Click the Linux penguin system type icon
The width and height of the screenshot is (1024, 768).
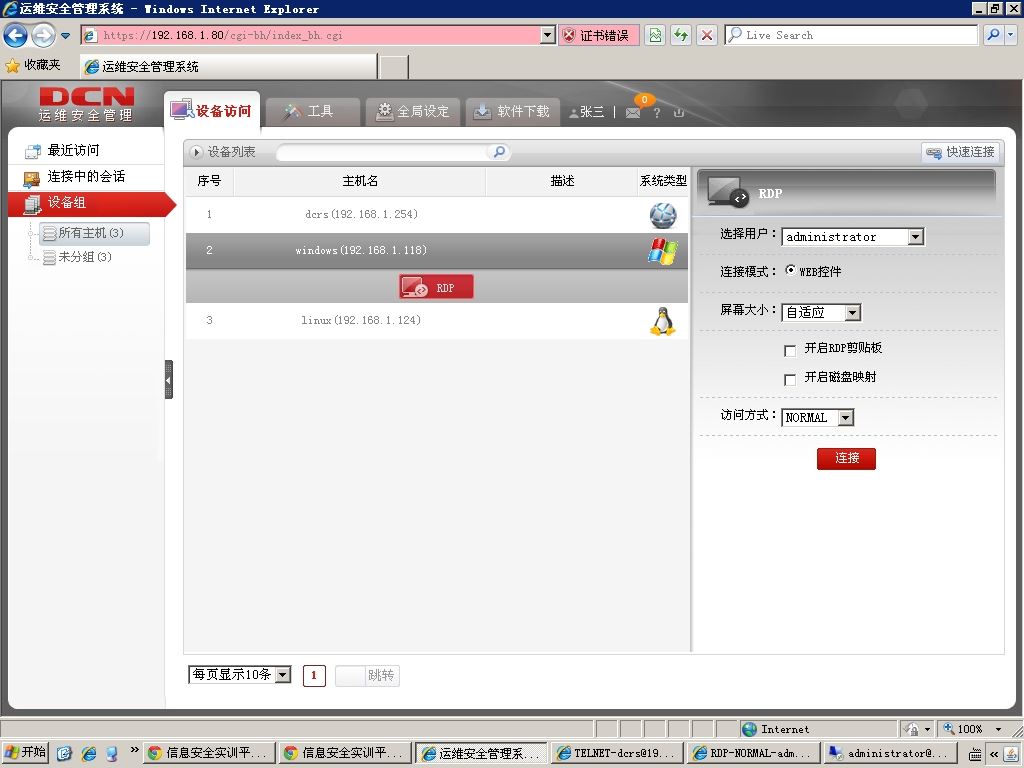(663, 321)
